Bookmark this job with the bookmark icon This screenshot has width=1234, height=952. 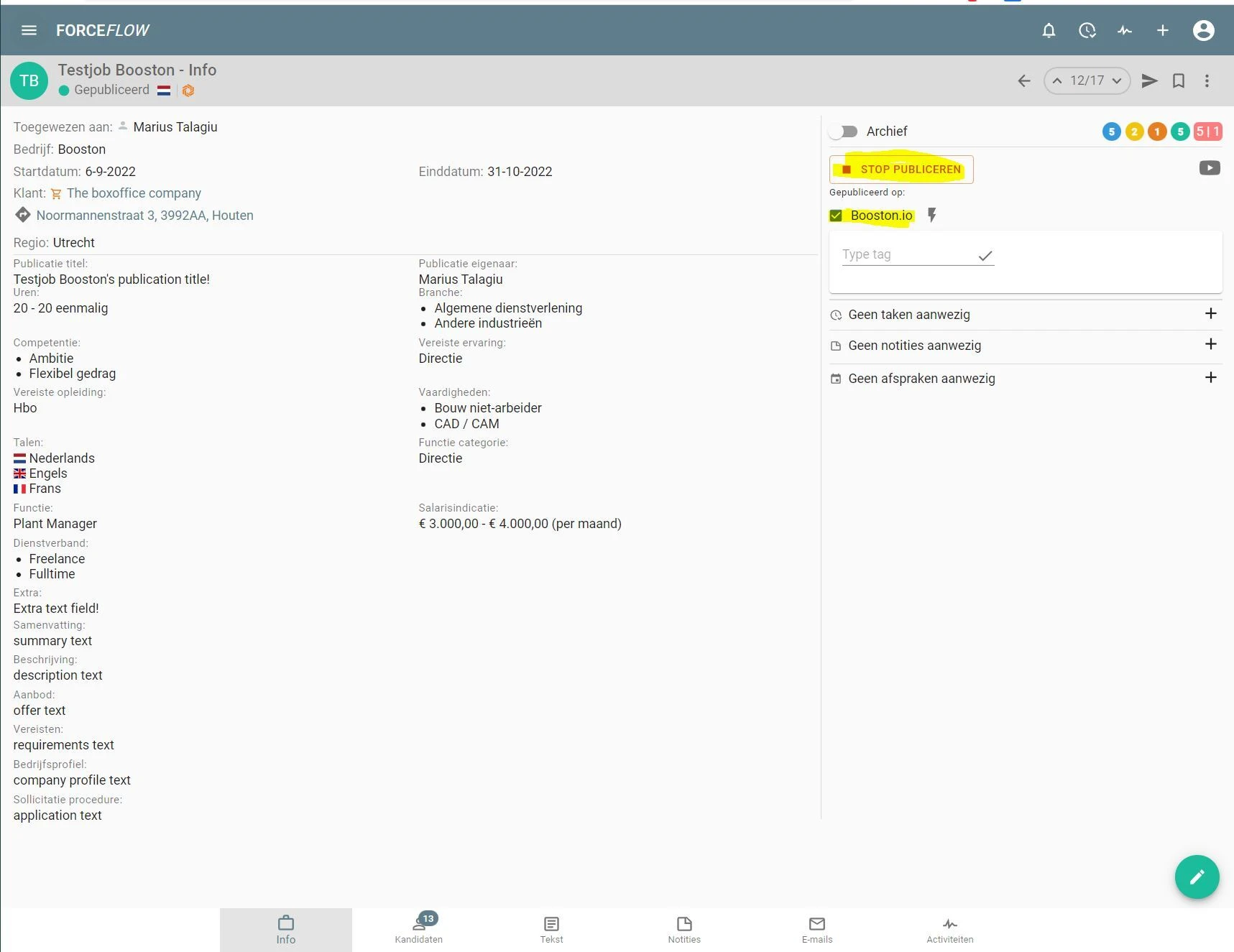tap(1179, 80)
